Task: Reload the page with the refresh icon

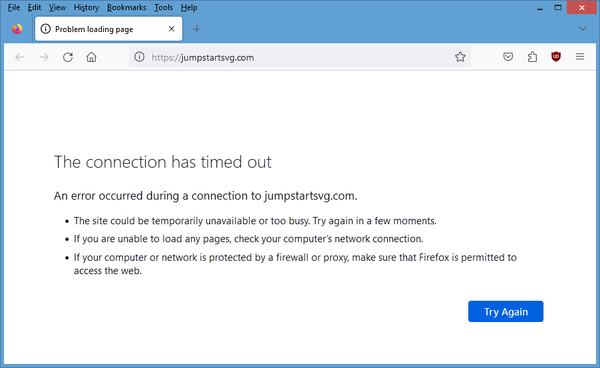Action: coord(68,57)
